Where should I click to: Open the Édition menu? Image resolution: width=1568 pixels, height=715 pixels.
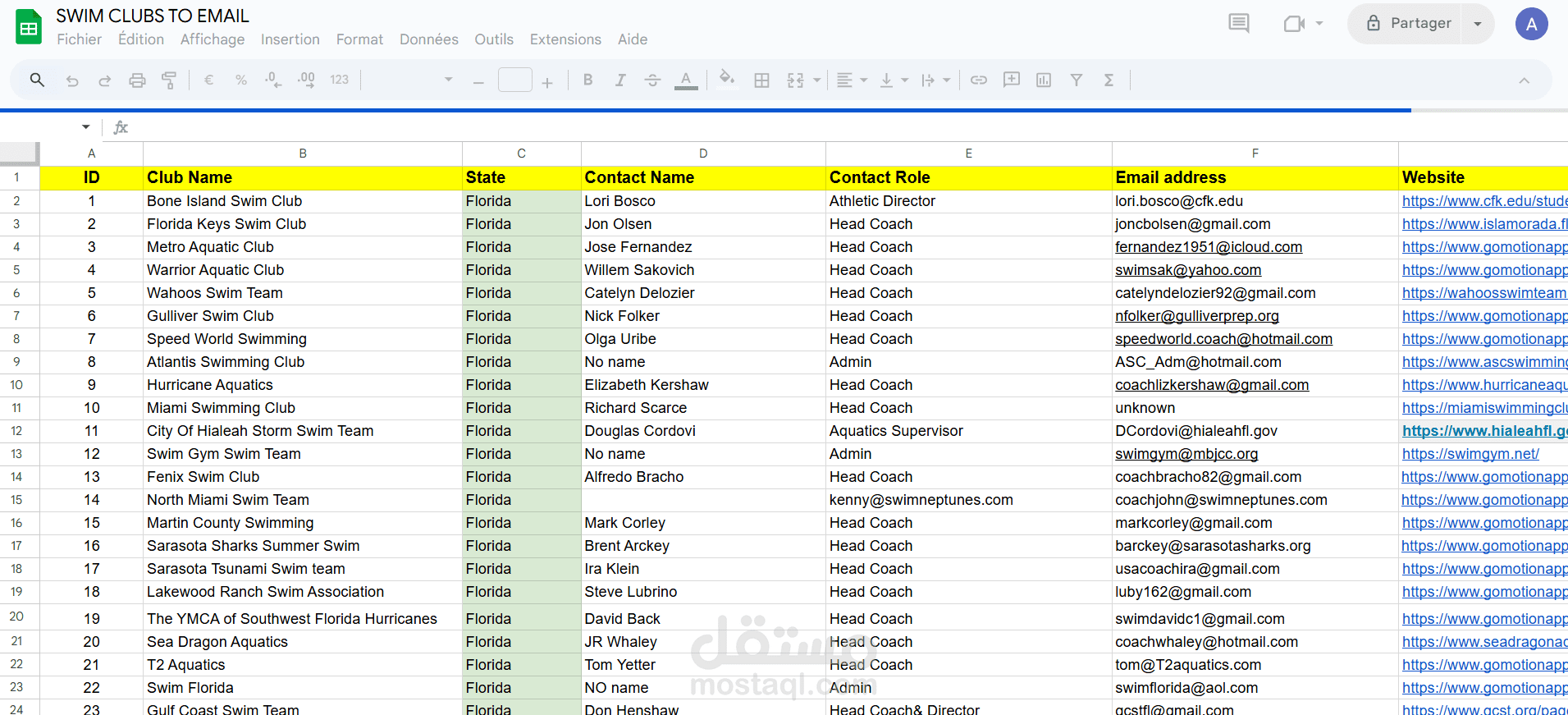point(141,39)
